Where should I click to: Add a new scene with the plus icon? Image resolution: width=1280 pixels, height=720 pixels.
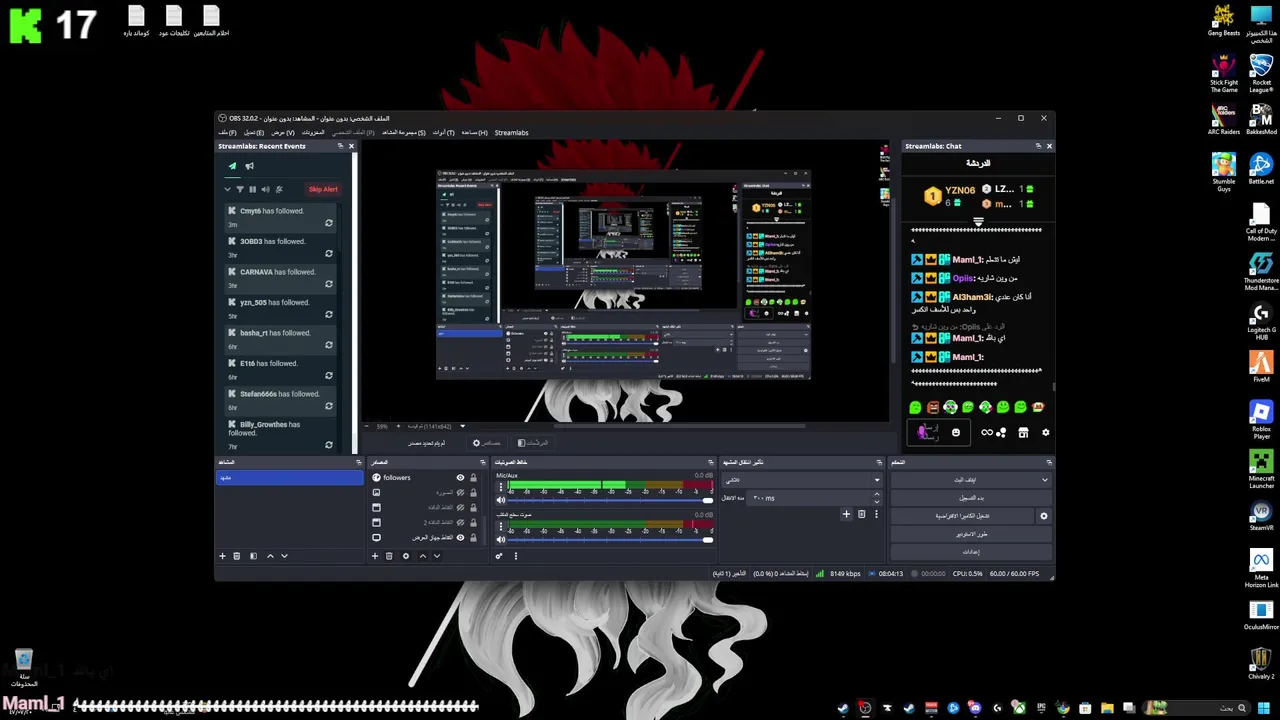pyautogui.click(x=222, y=556)
